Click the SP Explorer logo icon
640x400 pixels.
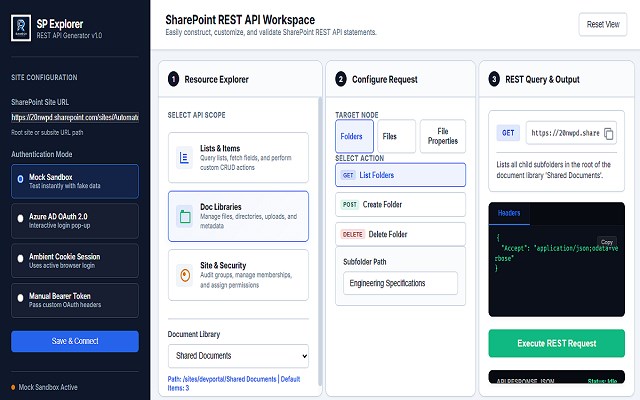click(x=21, y=28)
